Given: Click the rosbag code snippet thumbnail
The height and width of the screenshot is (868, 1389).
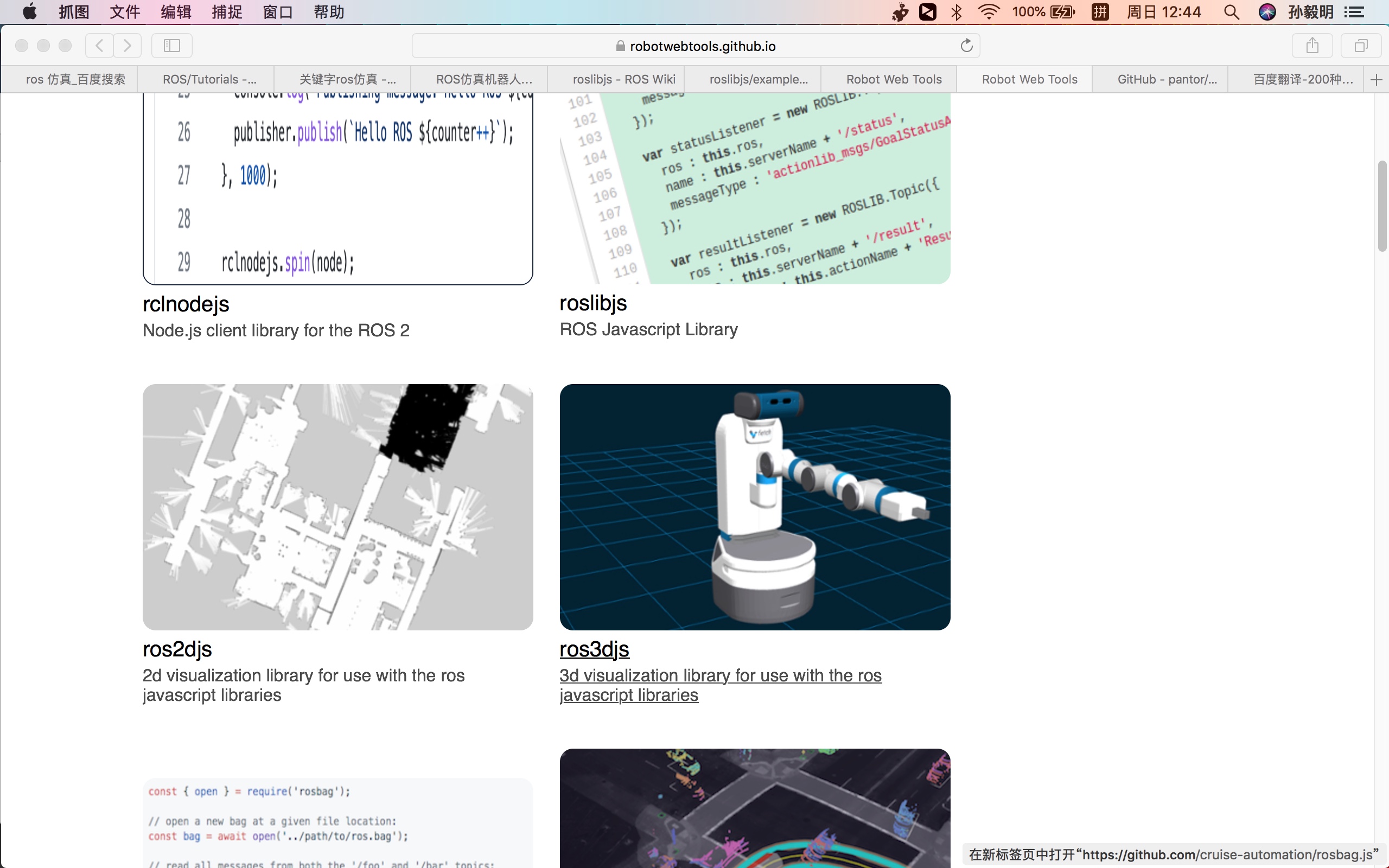Looking at the screenshot, I should 337,822.
